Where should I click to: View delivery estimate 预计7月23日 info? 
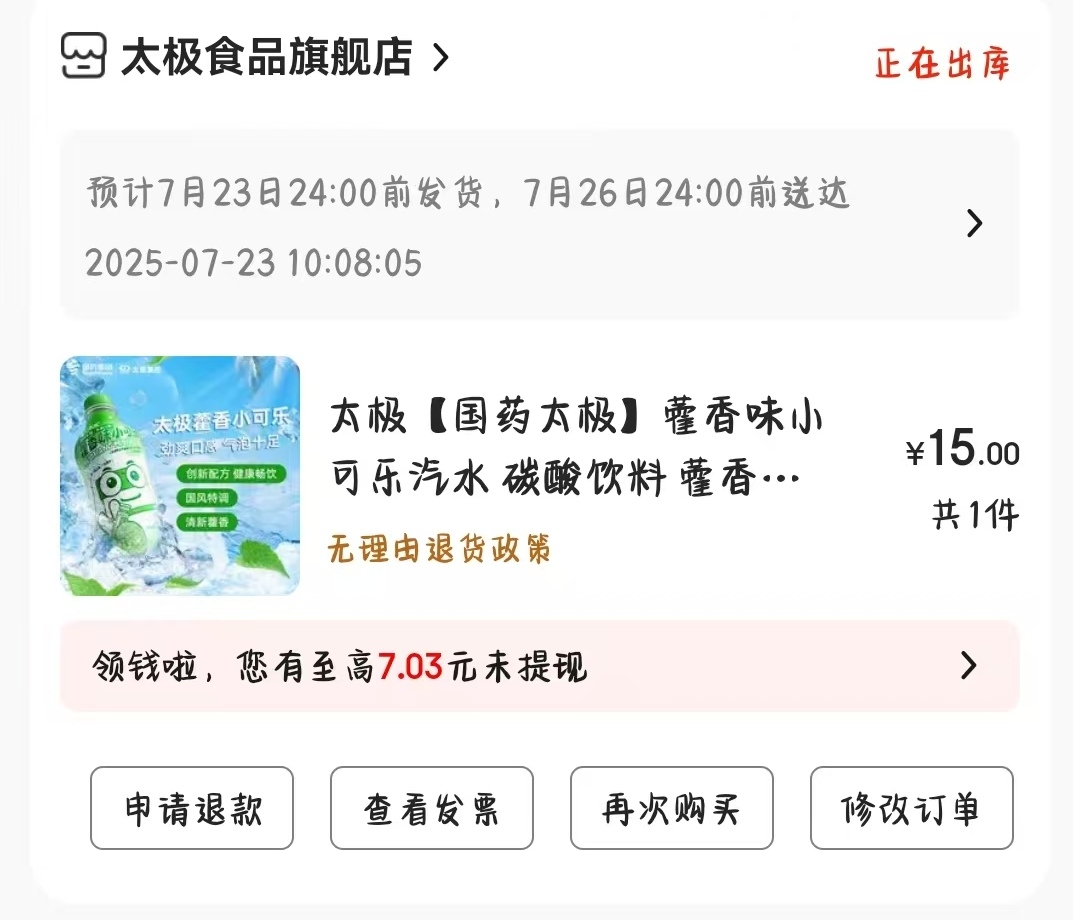(467, 192)
